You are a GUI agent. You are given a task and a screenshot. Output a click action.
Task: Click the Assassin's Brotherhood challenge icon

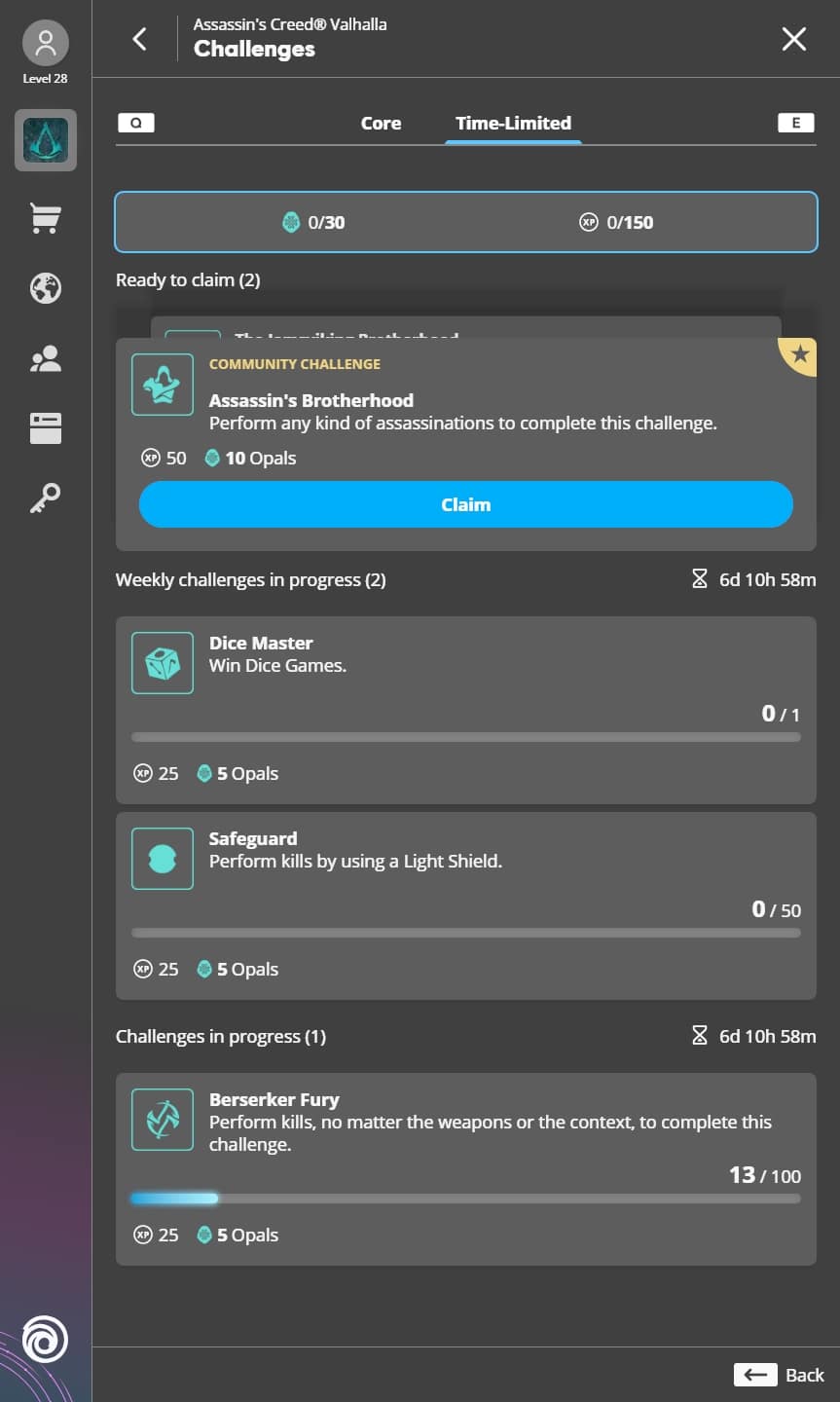pos(163,385)
